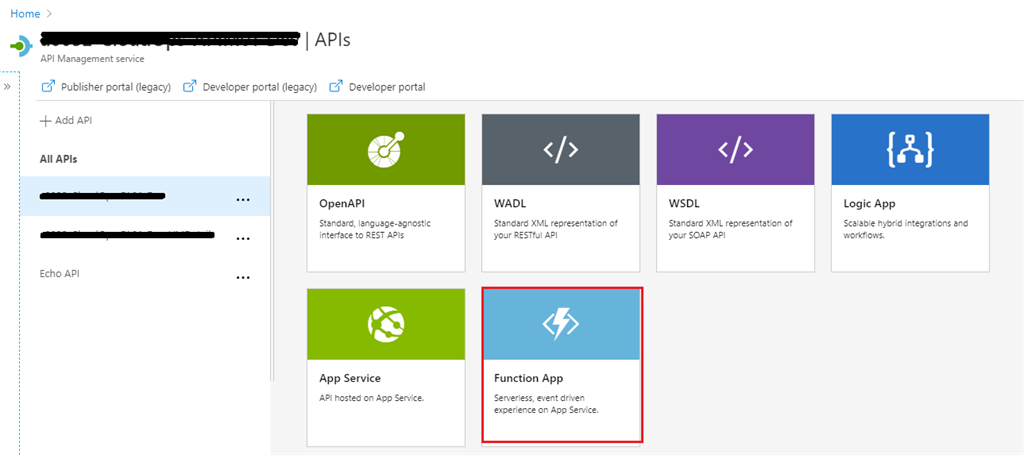The height and width of the screenshot is (455, 1024).
Task: Click the Logic App tile icon
Action: coord(909,149)
